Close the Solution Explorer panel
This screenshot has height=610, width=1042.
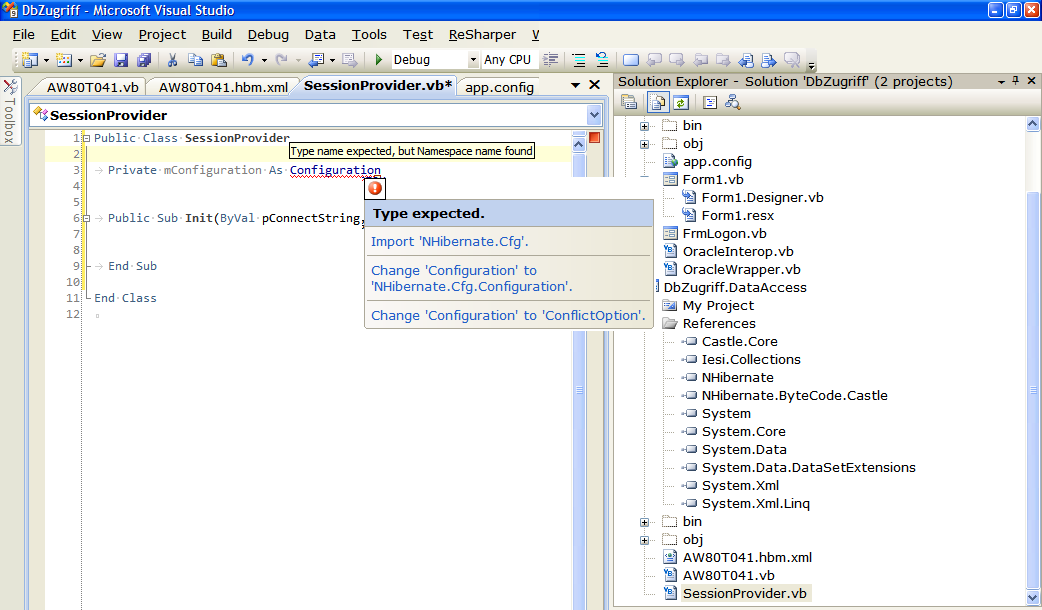[x=1031, y=81]
